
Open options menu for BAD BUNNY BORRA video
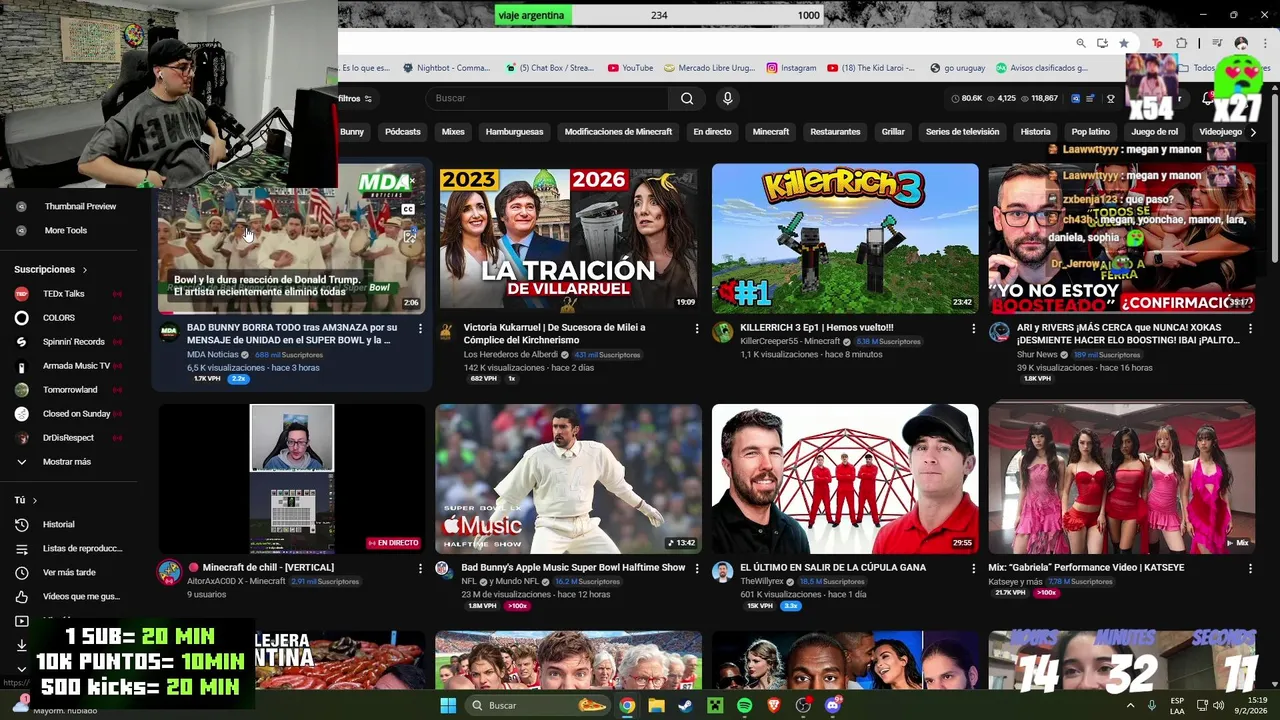pyautogui.click(x=420, y=328)
